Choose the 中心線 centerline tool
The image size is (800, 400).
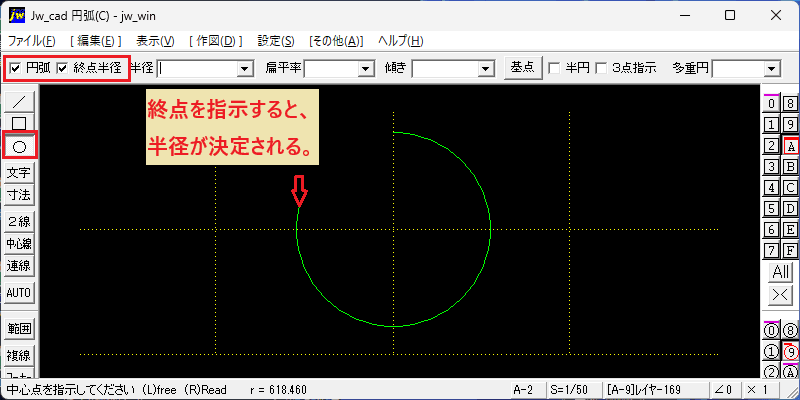pyautogui.click(x=19, y=244)
